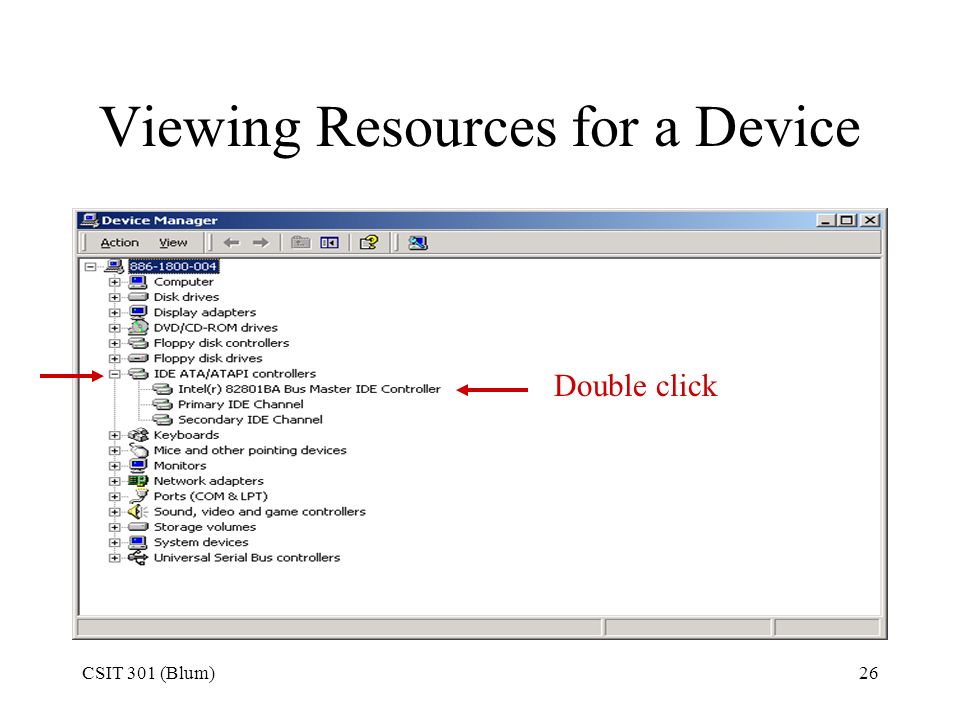Click the Floppy disk controllers icon
This screenshot has width=960, height=720.
click(x=138, y=343)
